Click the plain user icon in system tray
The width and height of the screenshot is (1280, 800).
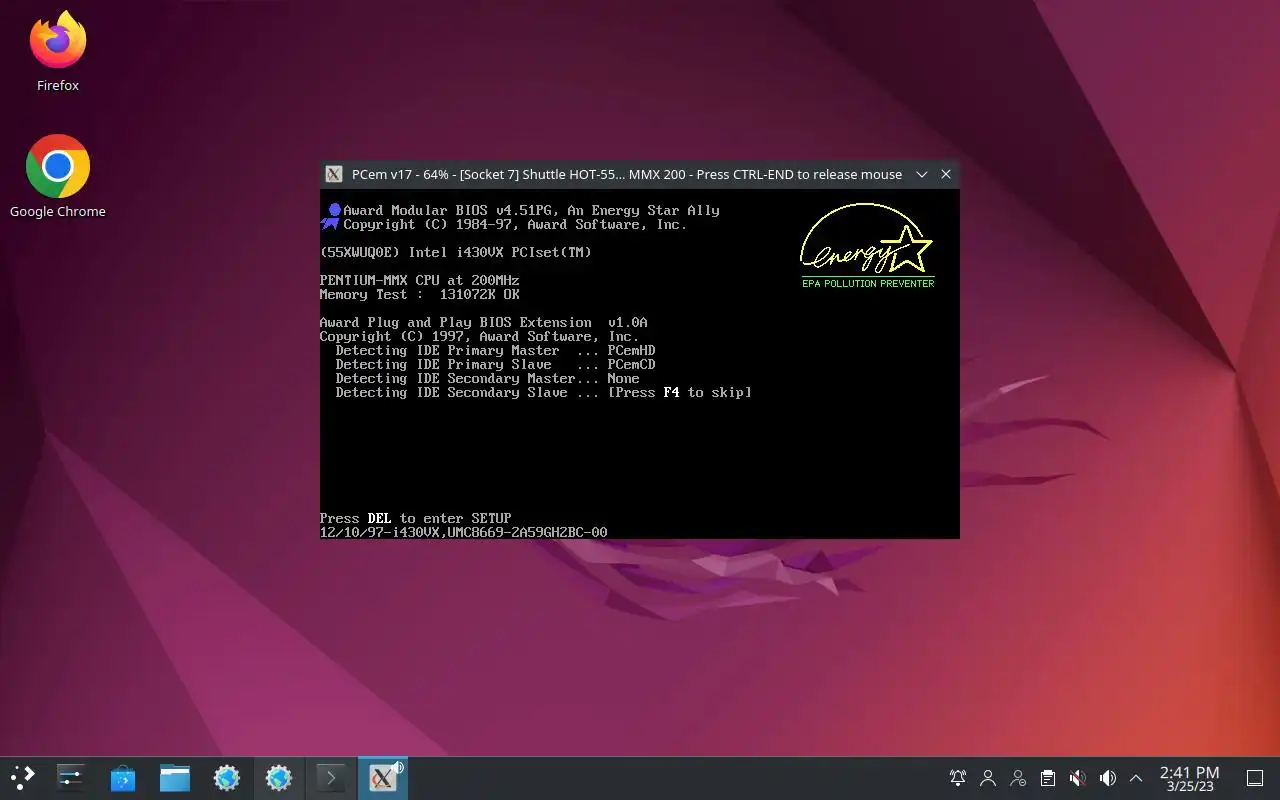point(988,778)
